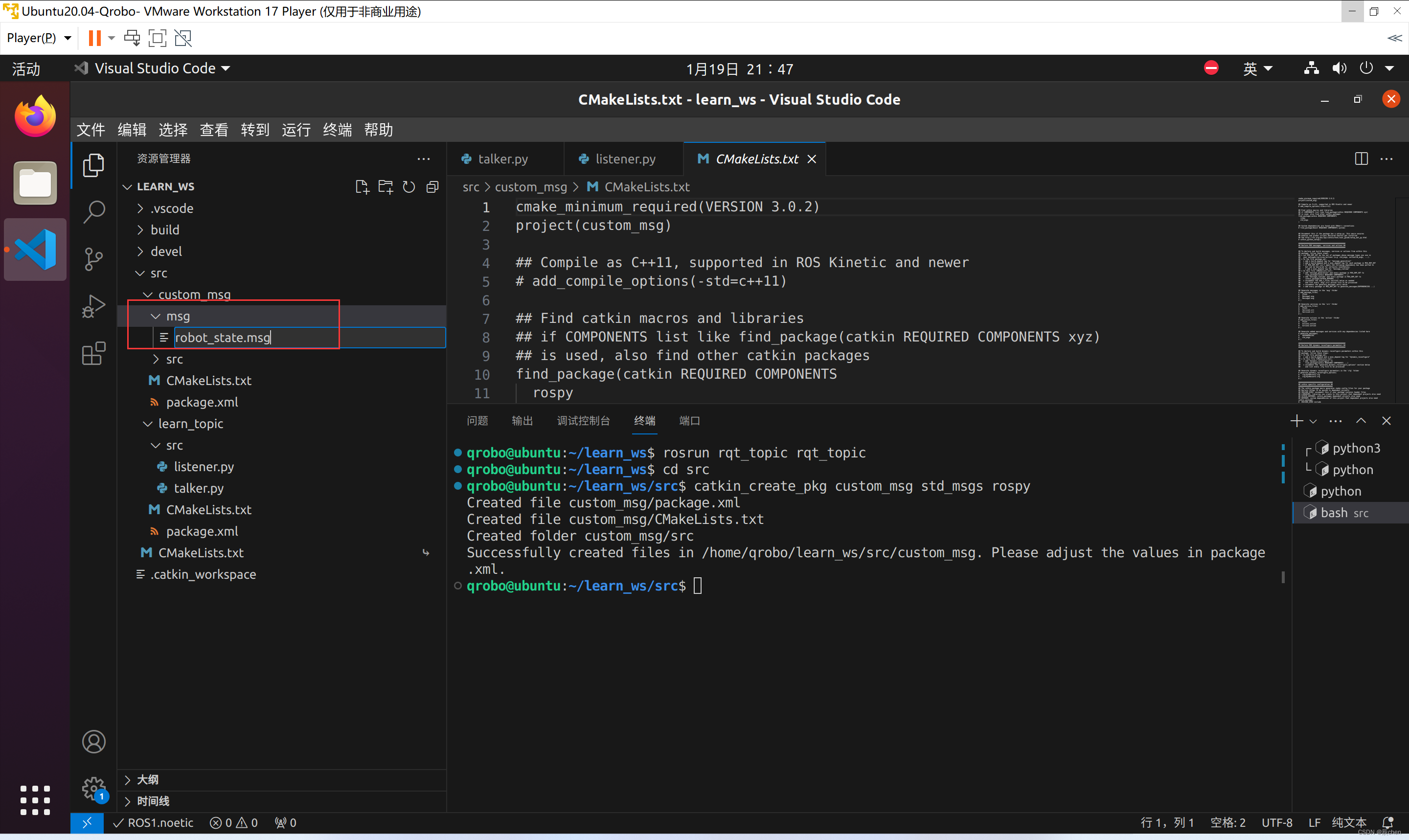Switch to the 调试控制台 debug console tab

click(x=583, y=421)
